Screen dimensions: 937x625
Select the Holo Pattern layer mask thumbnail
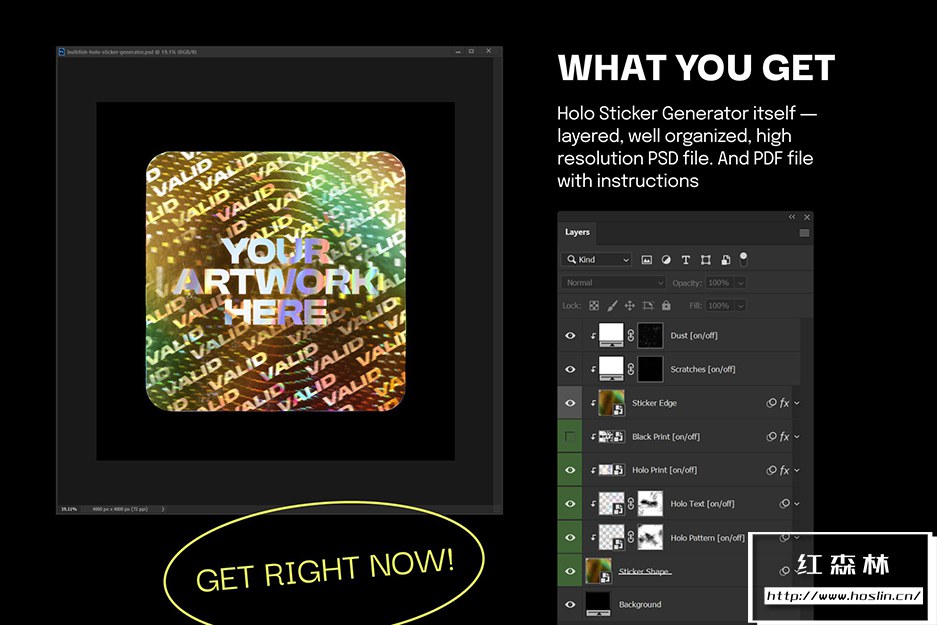pyautogui.click(x=650, y=537)
